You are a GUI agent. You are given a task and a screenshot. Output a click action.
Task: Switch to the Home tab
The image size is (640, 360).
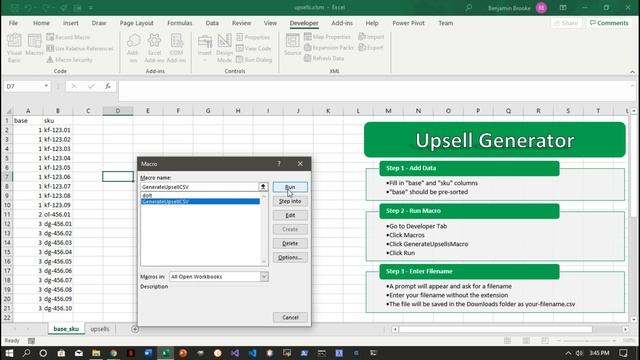tap(41, 23)
